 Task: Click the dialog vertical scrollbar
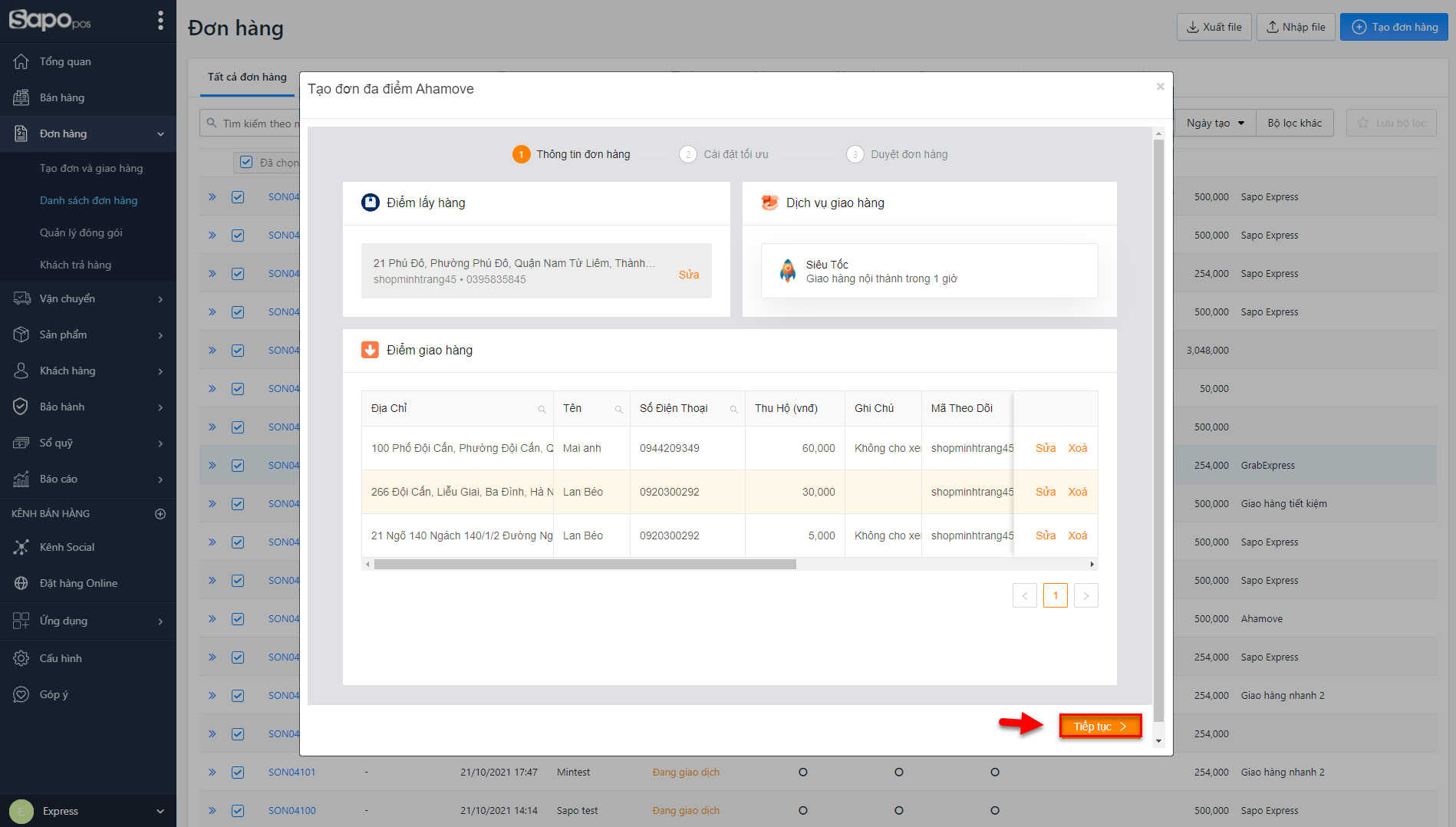1158,430
